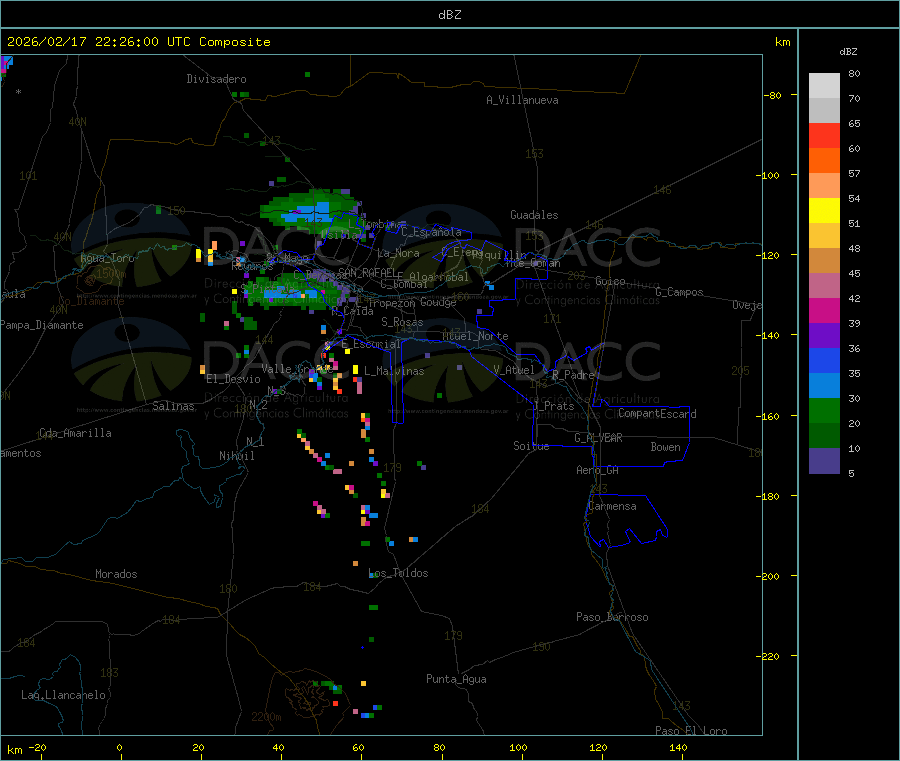This screenshot has height=761, width=900.
Task: Click the 100 tick on the bottom axis
Action: [518, 747]
